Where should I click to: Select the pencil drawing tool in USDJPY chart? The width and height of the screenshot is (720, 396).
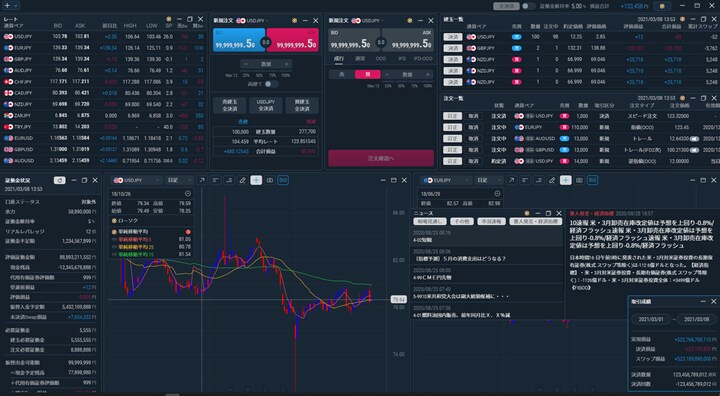(242, 181)
